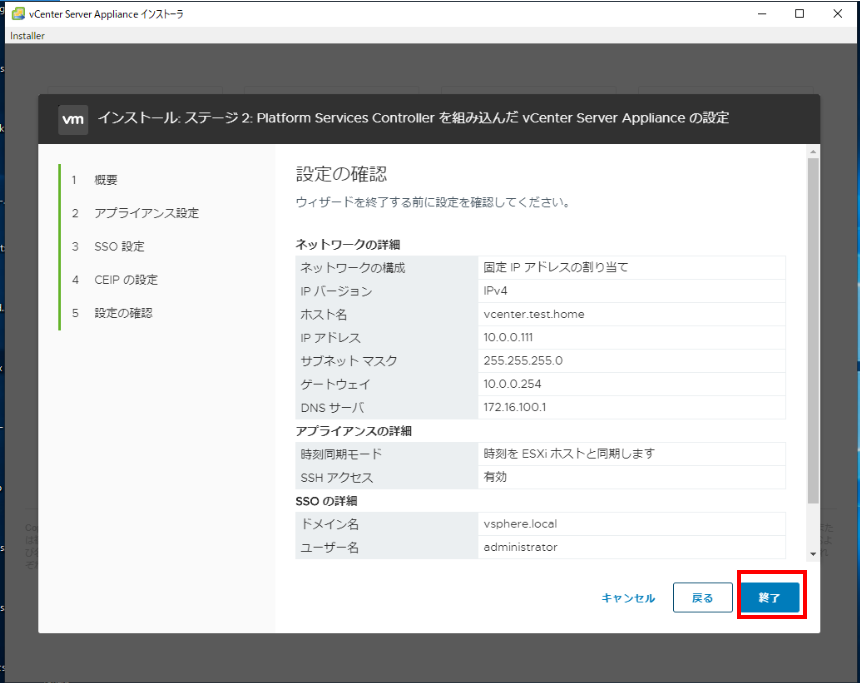The height and width of the screenshot is (683, 860).
Task: Select wizard step 4 CEIP の設定
Action: [x=115, y=280]
